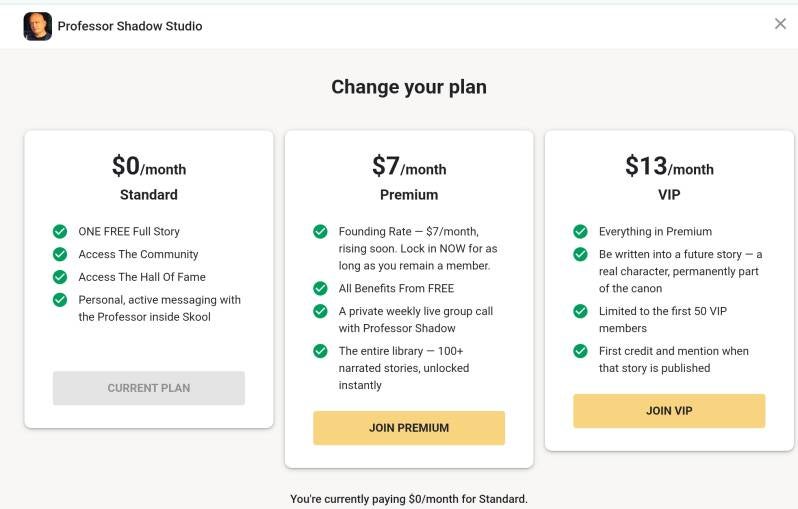Click the checkmark by Be written into a future story

pyautogui.click(x=580, y=254)
